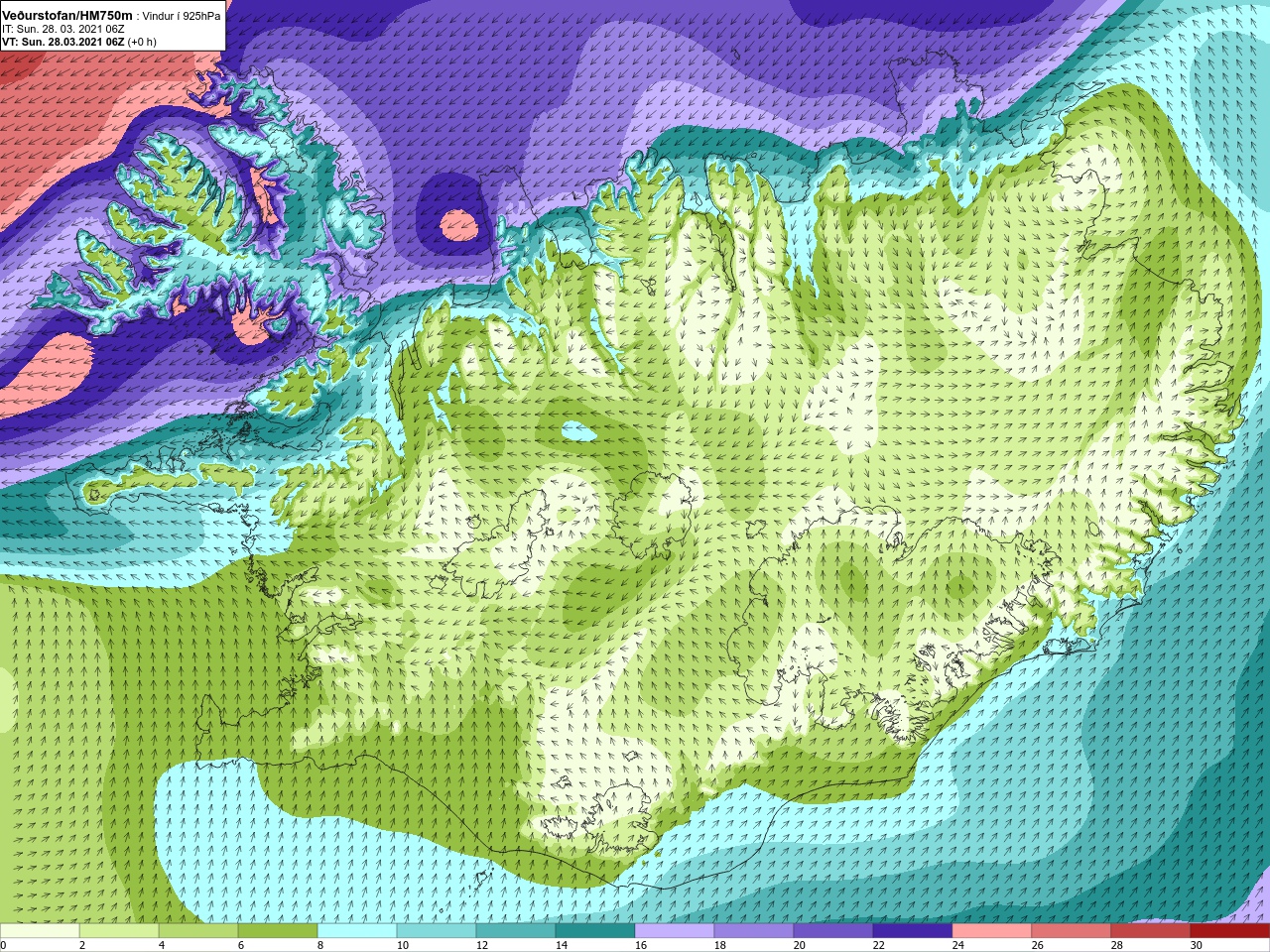
Task: Click the light cyan 8–10 legend swatch
Action: tap(357, 931)
